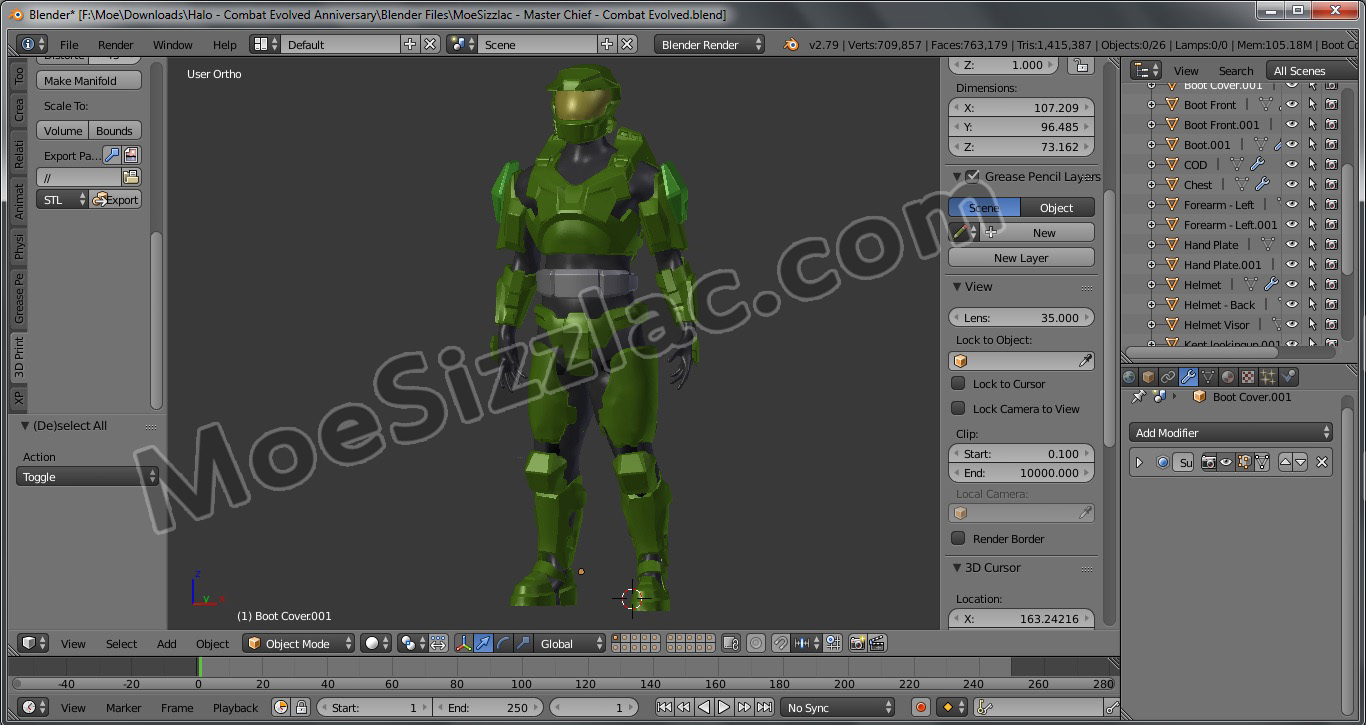The image size is (1366, 725).
Task: Hide the Helmet Visor using eye icon
Action: (x=1291, y=324)
